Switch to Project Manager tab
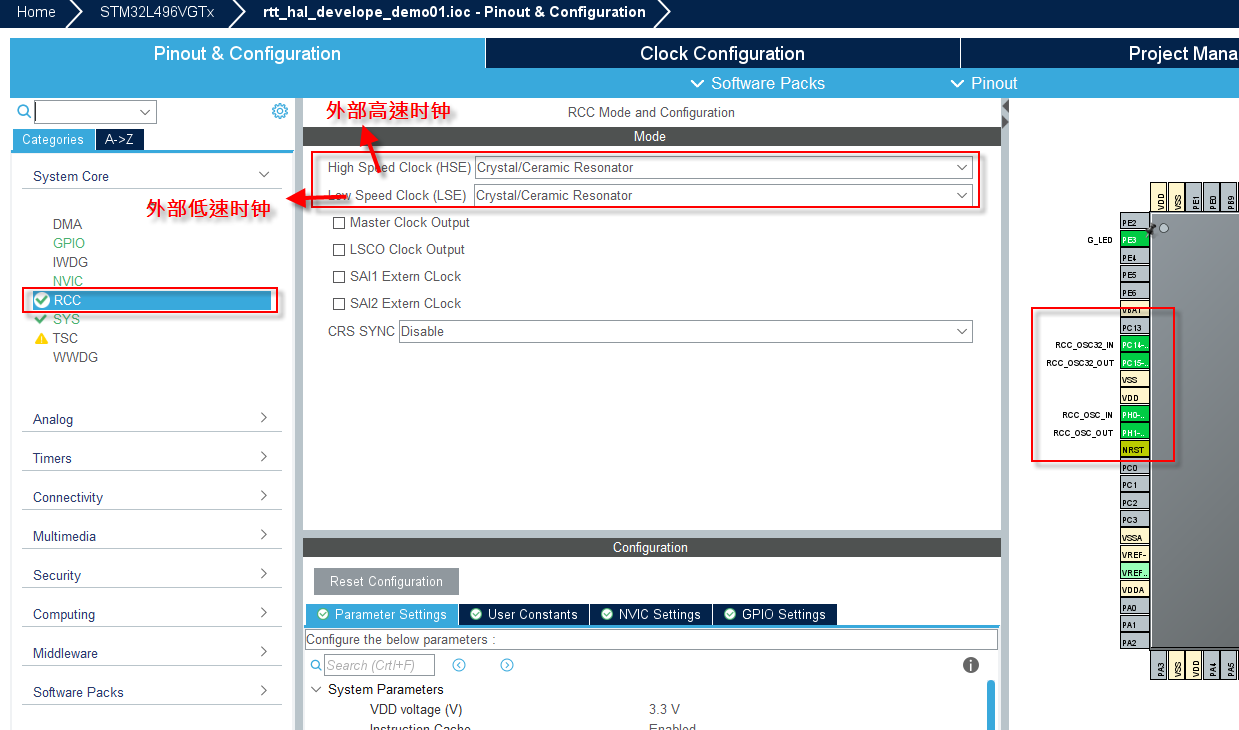The width and height of the screenshot is (1239, 730). [x=1100, y=54]
